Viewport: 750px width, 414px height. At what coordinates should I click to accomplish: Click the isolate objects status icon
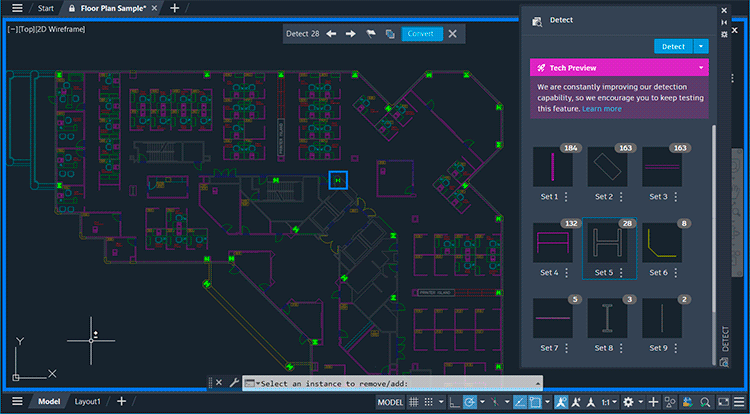(671, 402)
